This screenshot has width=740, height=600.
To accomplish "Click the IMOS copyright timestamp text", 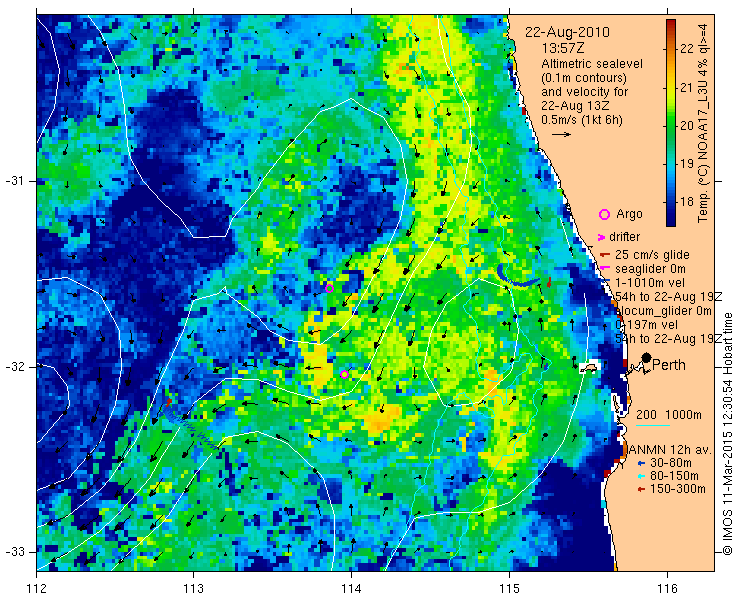I will pos(727,433).
